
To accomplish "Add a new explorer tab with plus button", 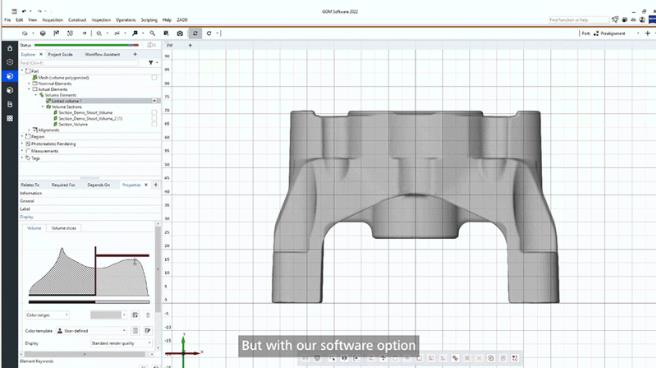I will coord(135,54).
